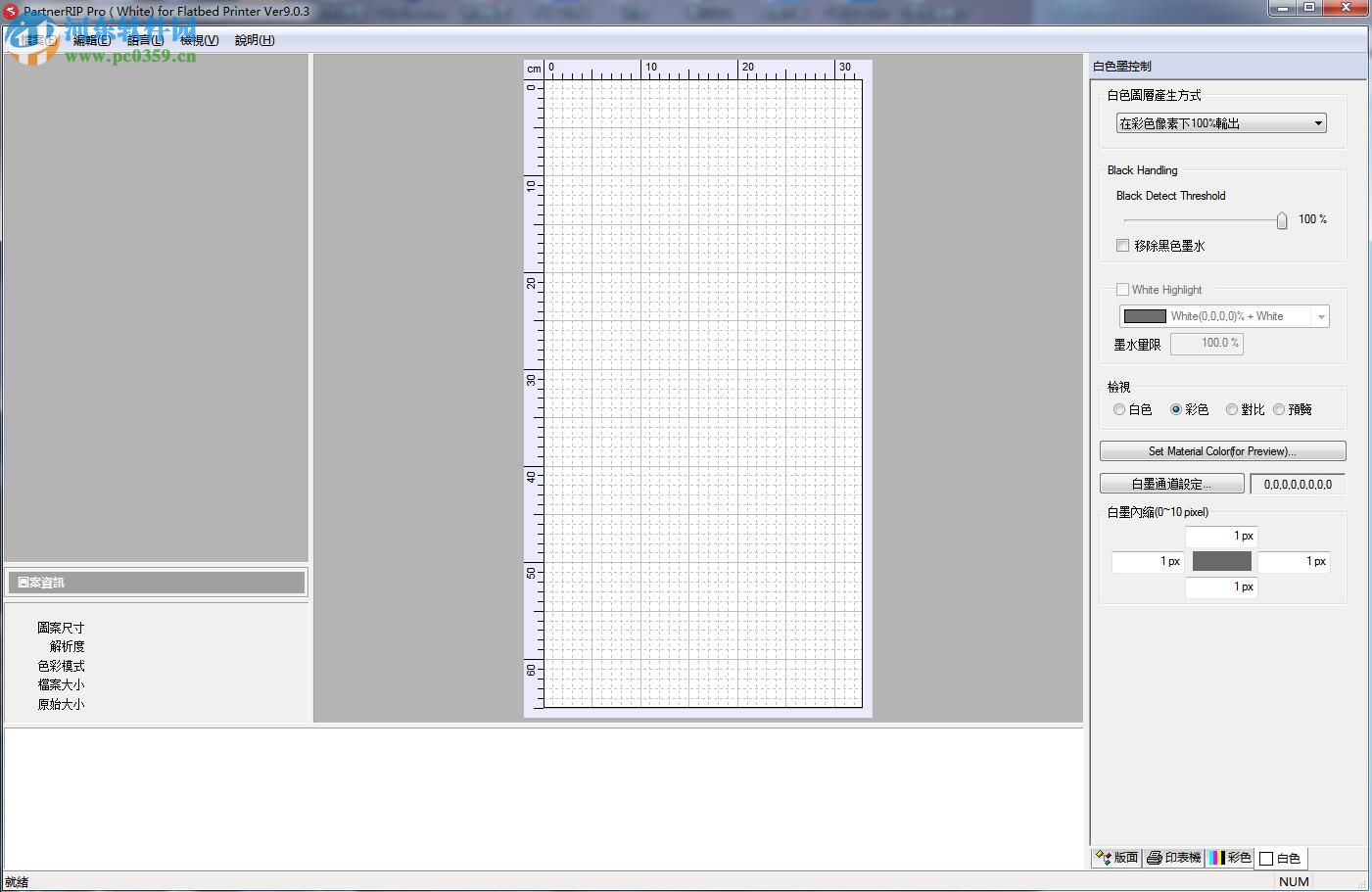Open the 檔案(F) menu
Screen dimensions: 1372x892
coord(37,40)
